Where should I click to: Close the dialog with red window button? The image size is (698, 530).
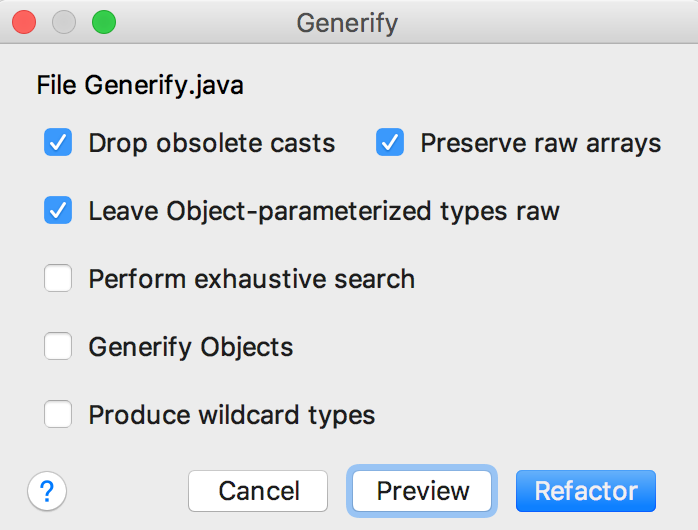pos(24,22)
